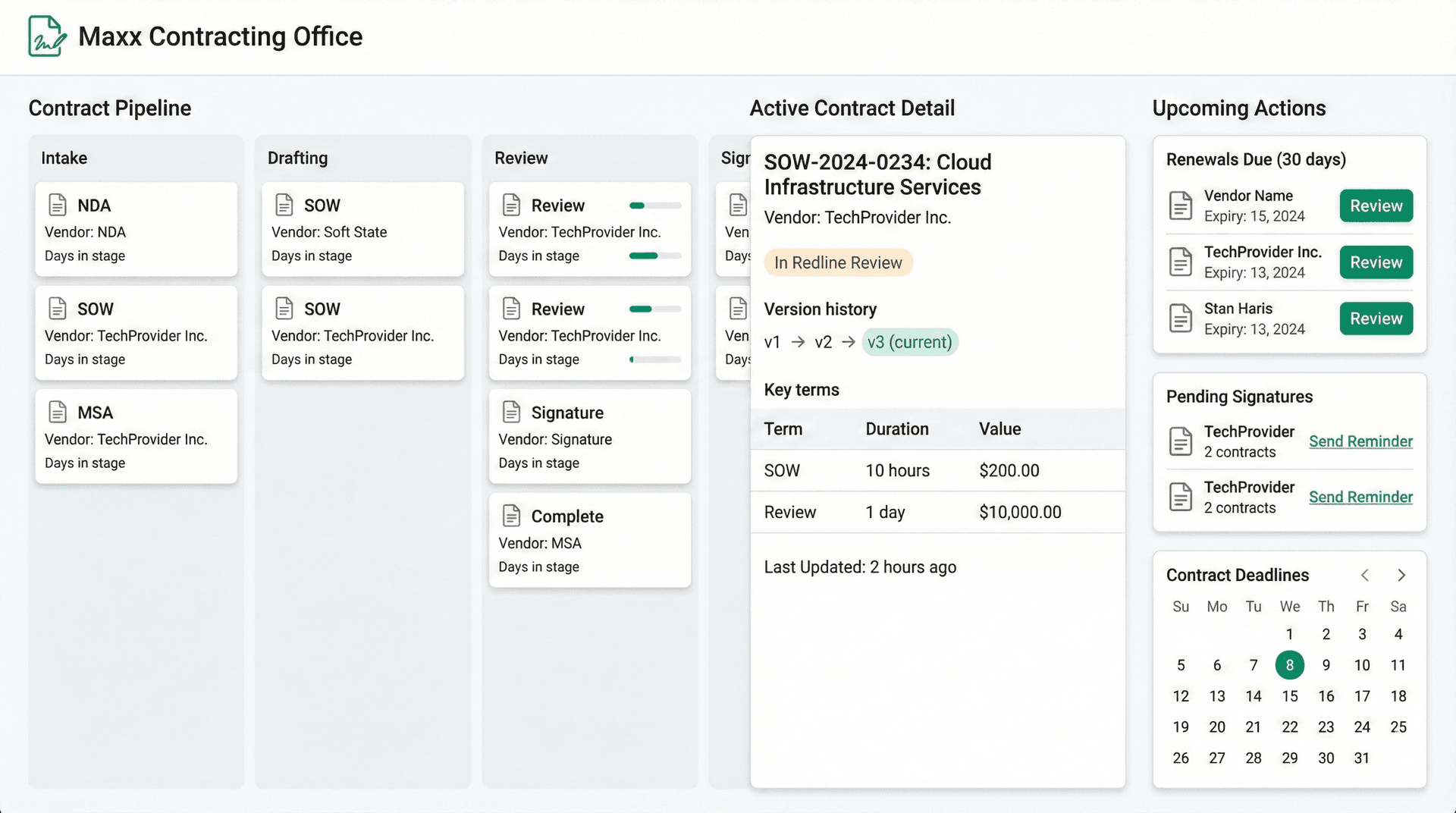Select v2 in the version history
This screenshot has height=813, width=1456.
click(x=824, y=342)
